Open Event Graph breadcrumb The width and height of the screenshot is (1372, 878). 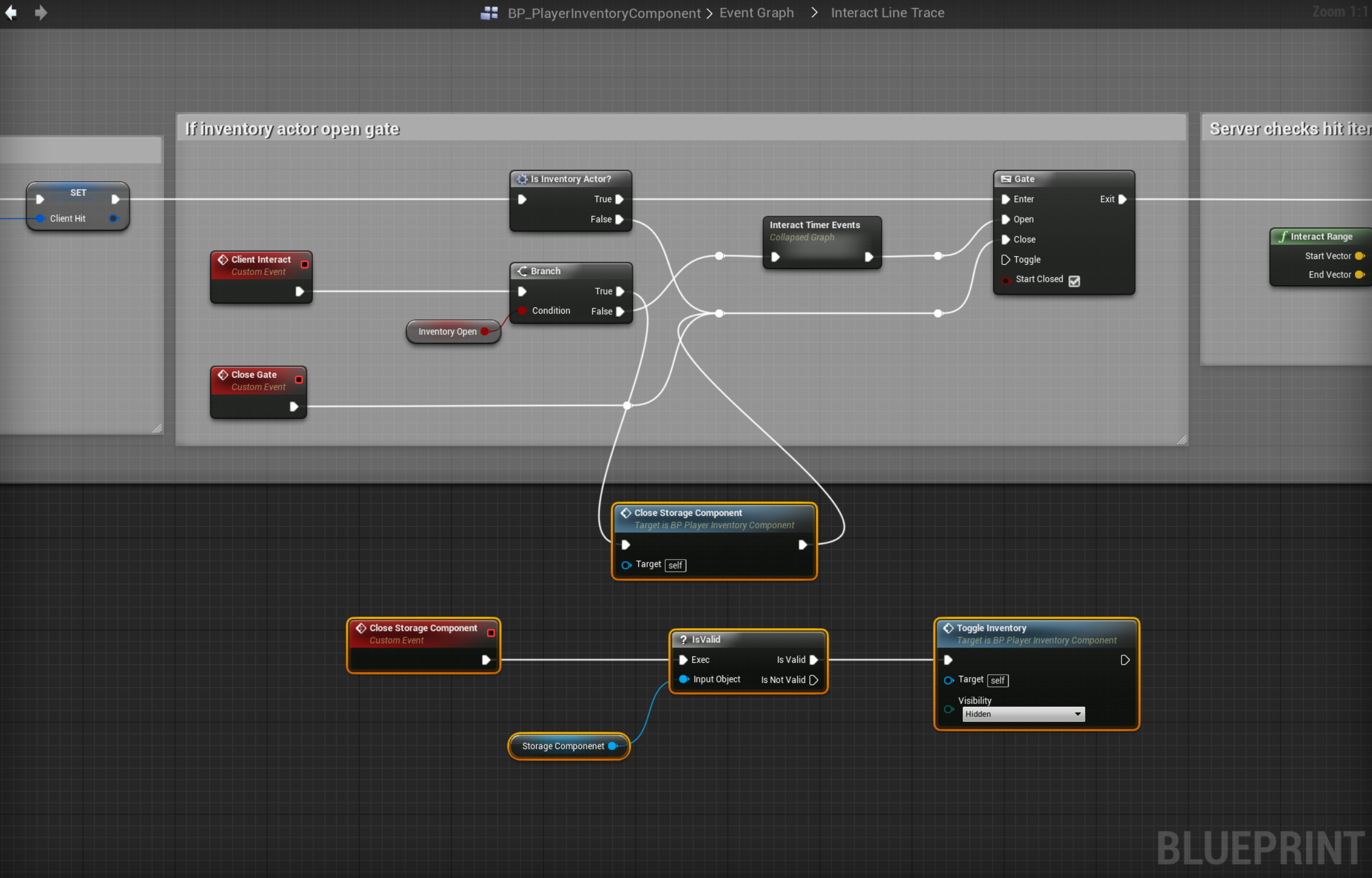click(x=756, y=13)
